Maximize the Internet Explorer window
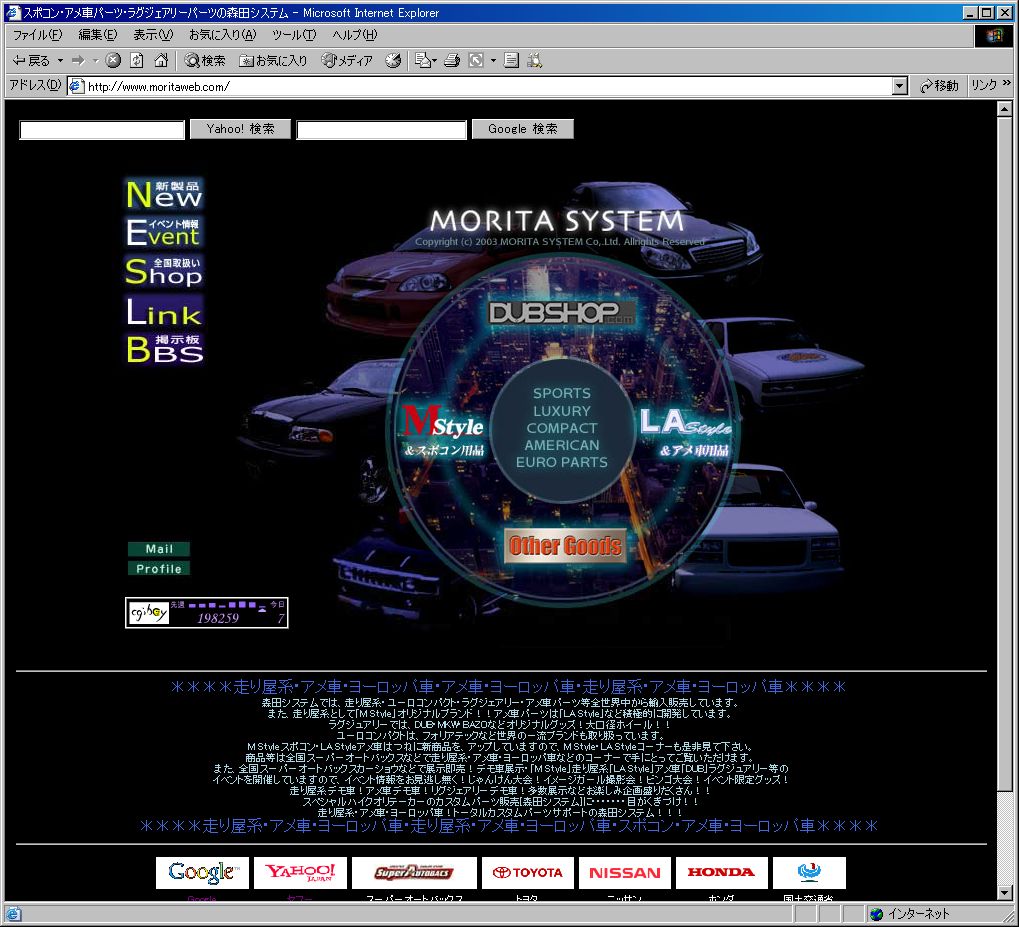Viewport: 1019px width, 927px height. tap(987, 12)
